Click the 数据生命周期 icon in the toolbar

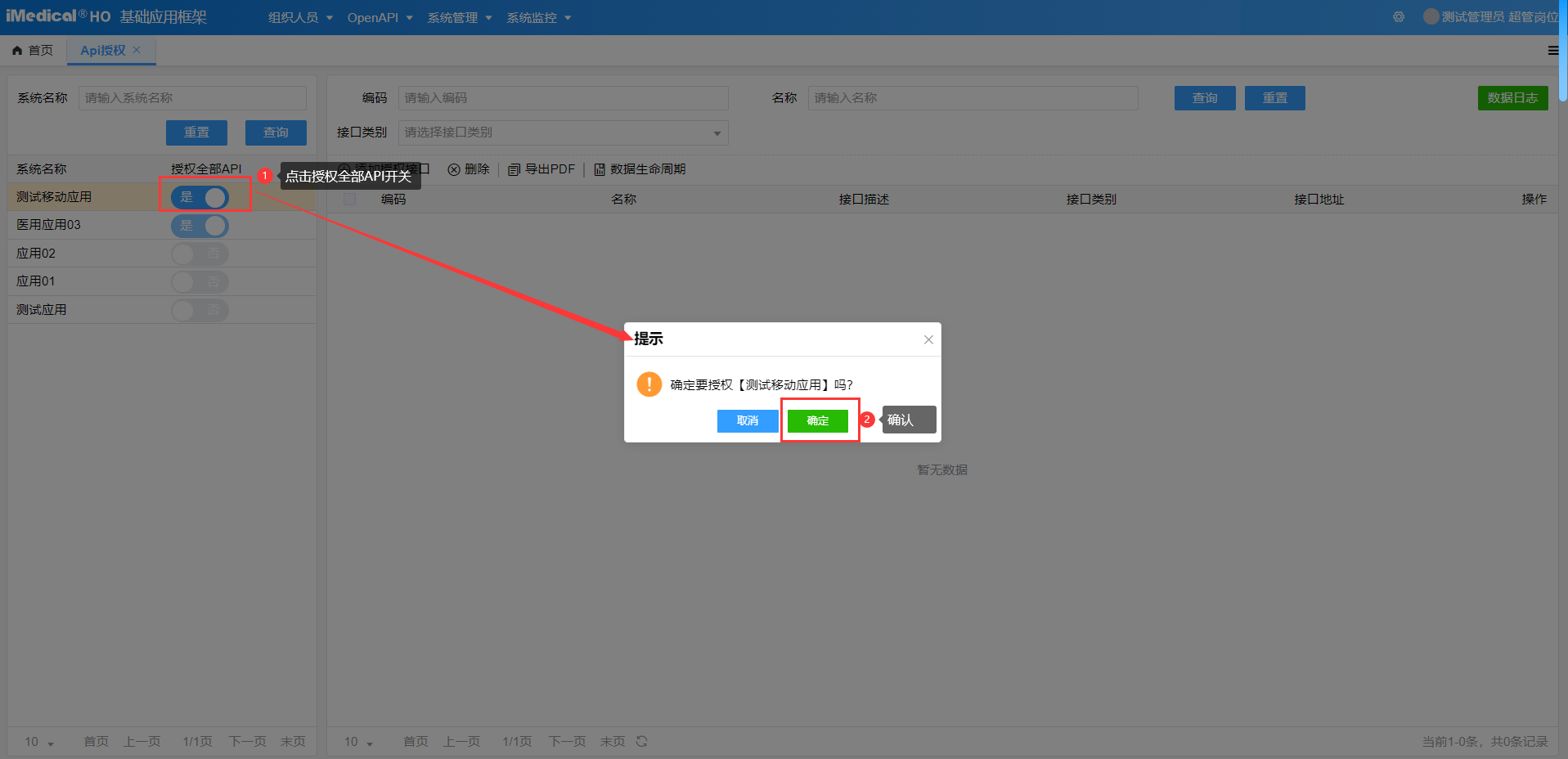[x=600, y=169]
